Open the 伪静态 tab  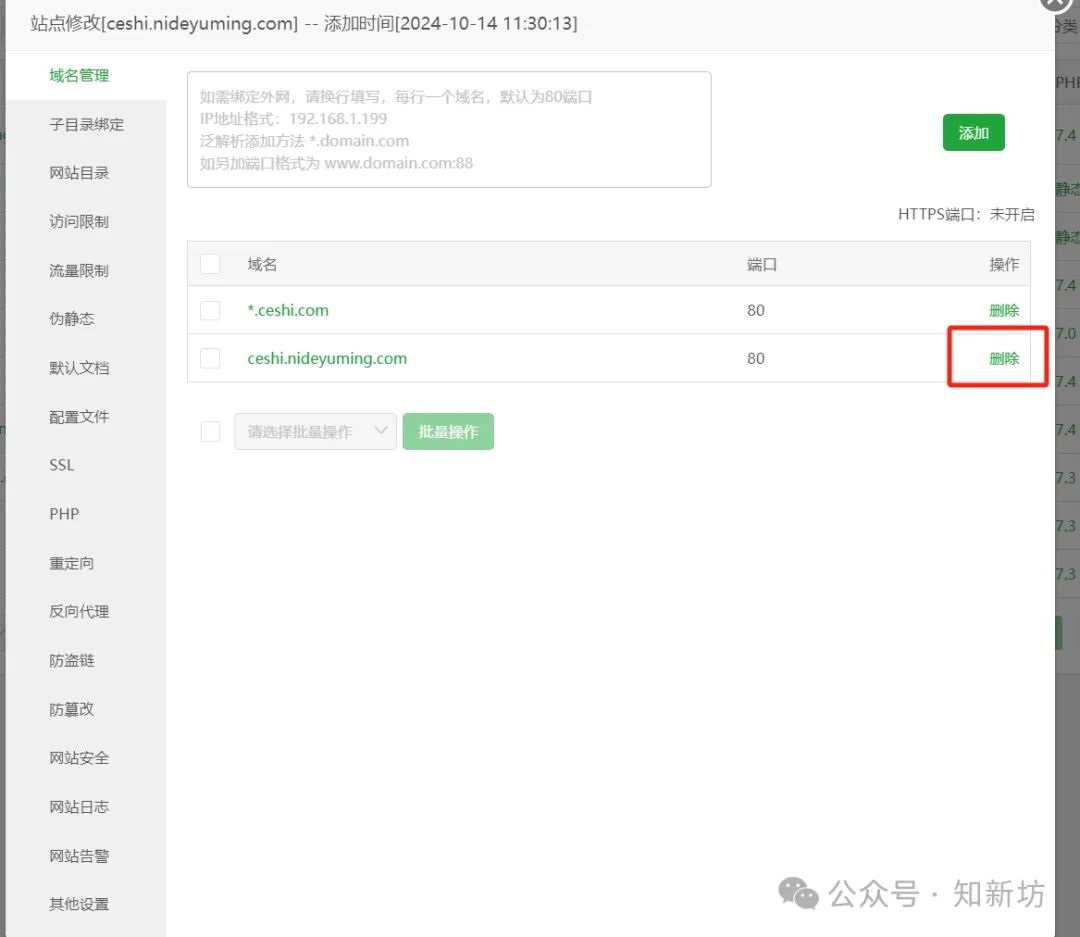click(71, 319)
